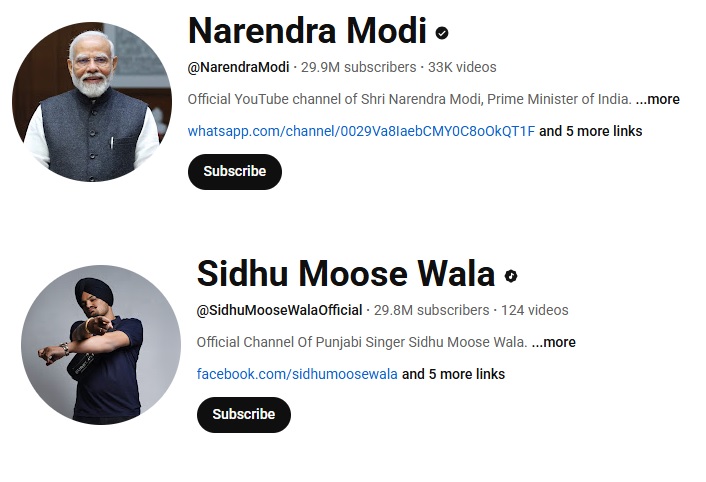Open Sidhu Moose Wala's profile picture

click(101, 345)
